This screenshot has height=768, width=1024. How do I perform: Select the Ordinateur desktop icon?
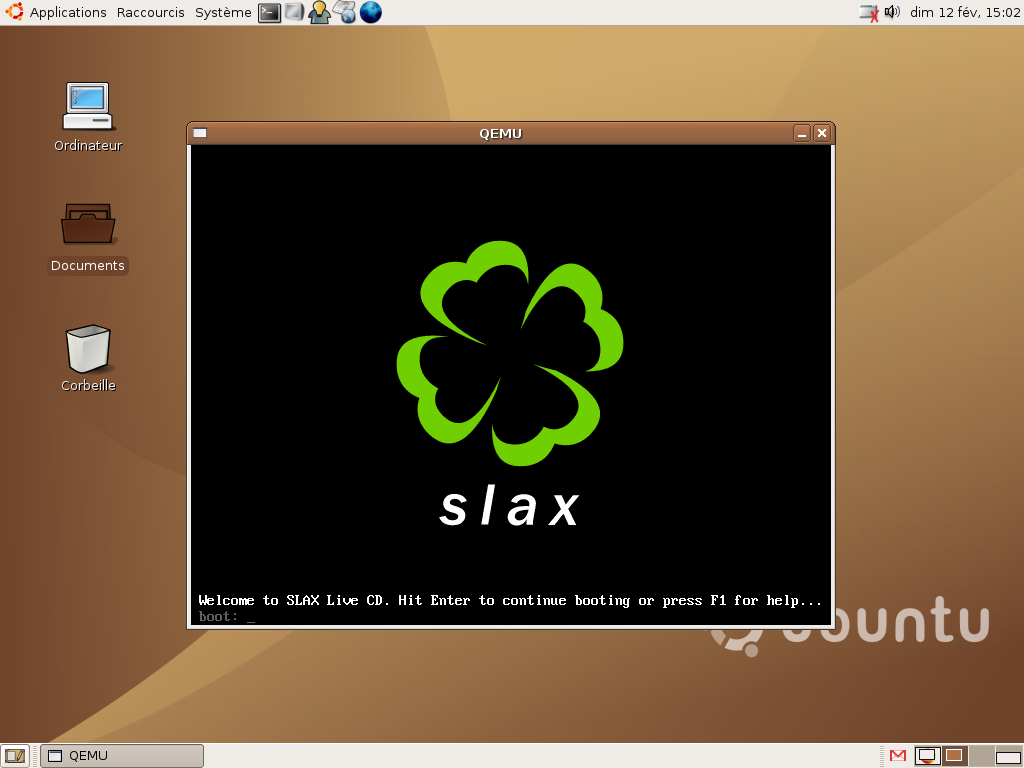(x=88, y=118)
